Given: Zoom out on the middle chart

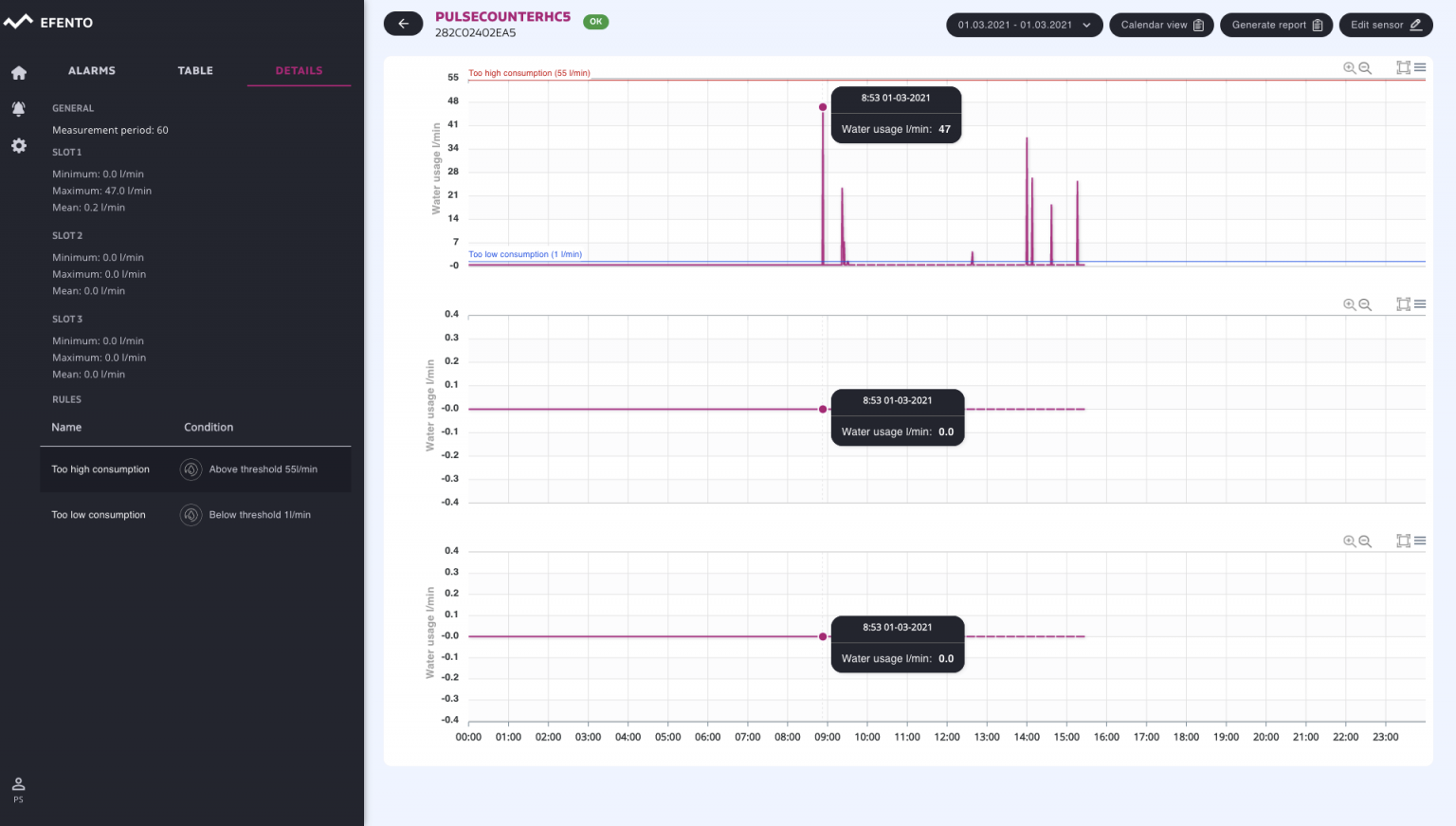Looking at the screenshot, I should point(1365,304).
